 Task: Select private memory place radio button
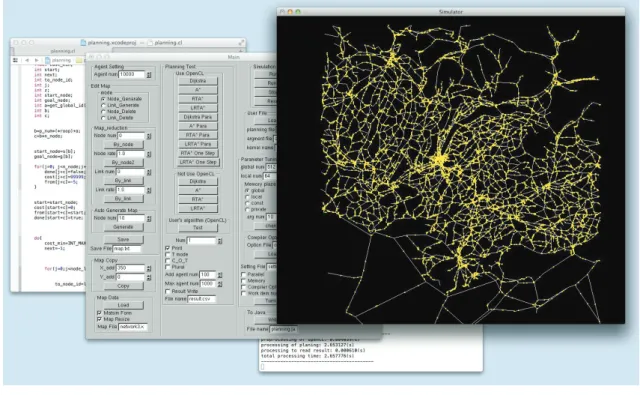247,209
